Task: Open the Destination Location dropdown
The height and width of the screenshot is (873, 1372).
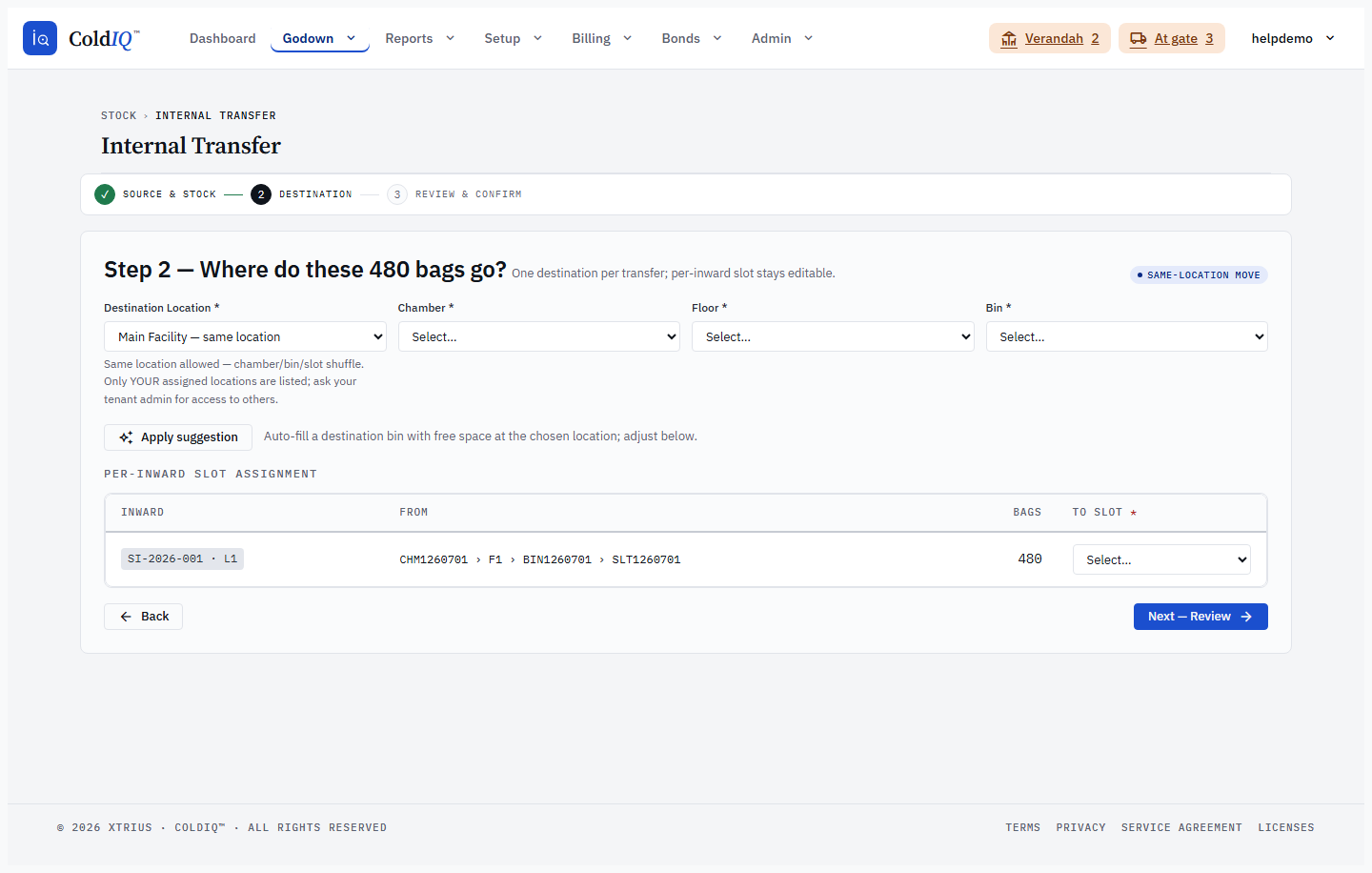Action: click(x=245, y=336)
